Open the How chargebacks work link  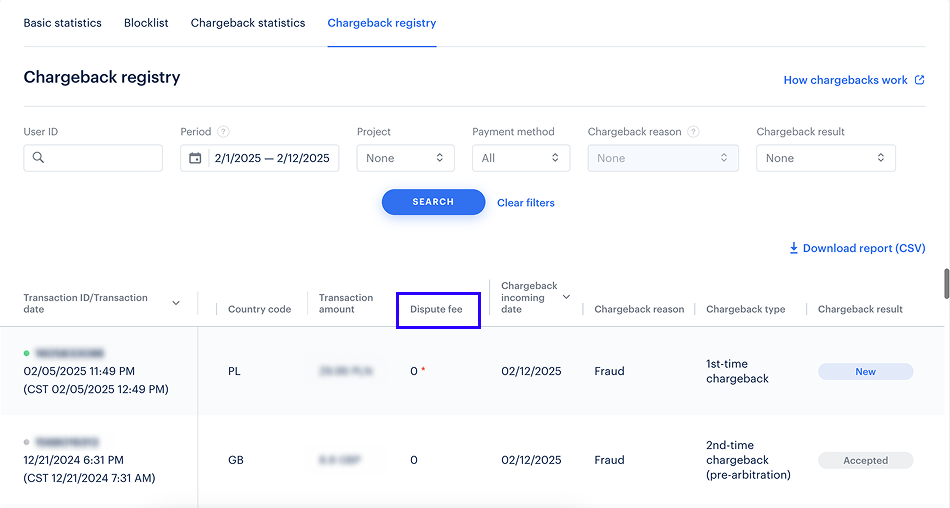(845, 80)
